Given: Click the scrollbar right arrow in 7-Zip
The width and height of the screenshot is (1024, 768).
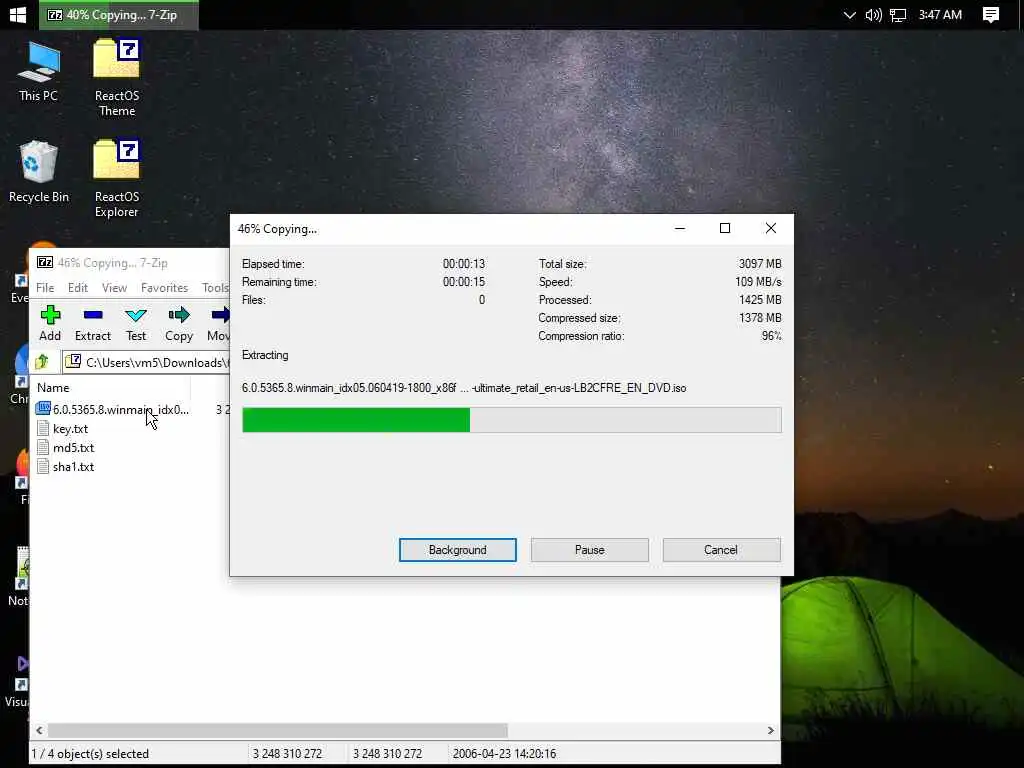Looking at the screenshot, I should coord(771,730).
